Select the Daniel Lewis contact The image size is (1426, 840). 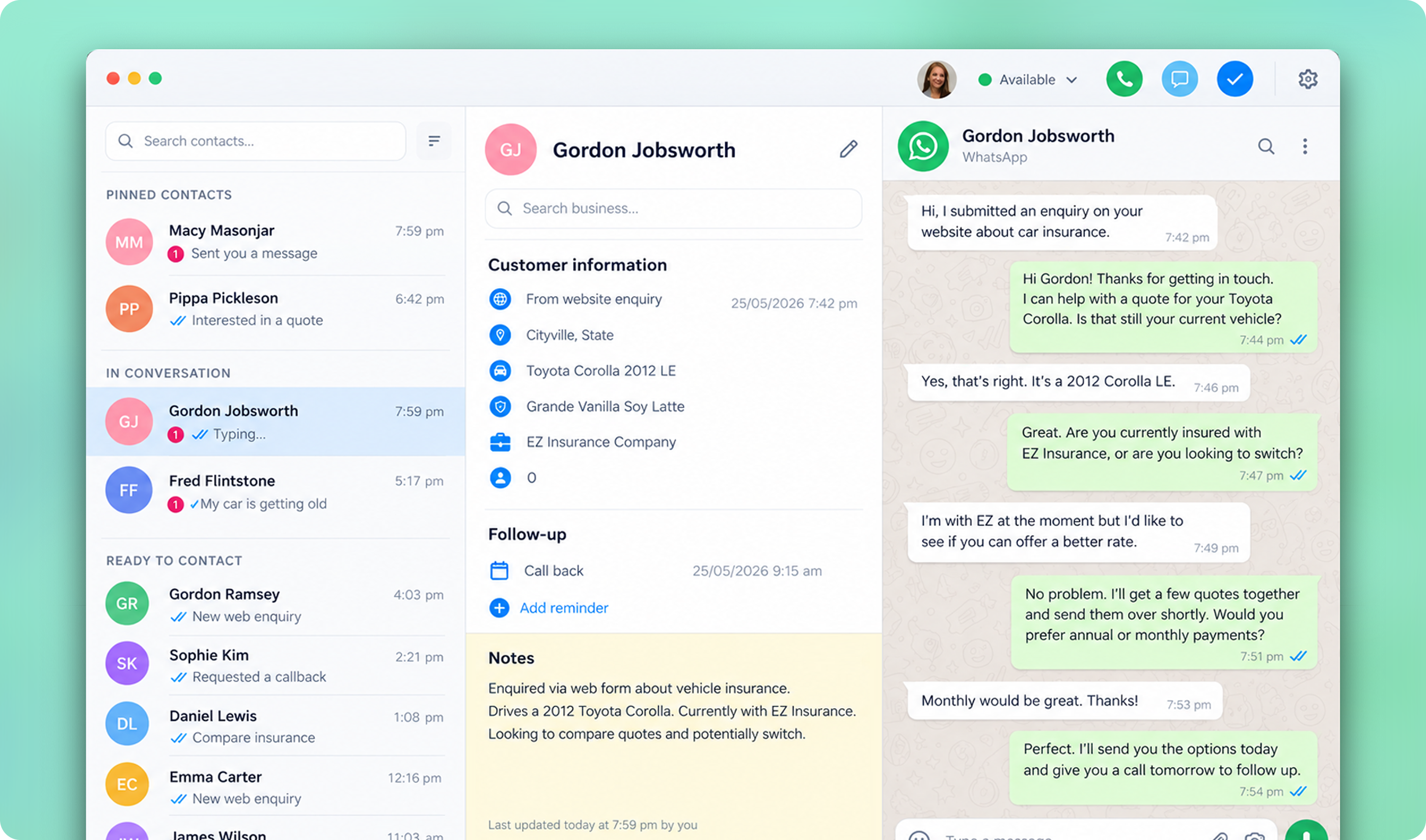click(x=276, y=725)
